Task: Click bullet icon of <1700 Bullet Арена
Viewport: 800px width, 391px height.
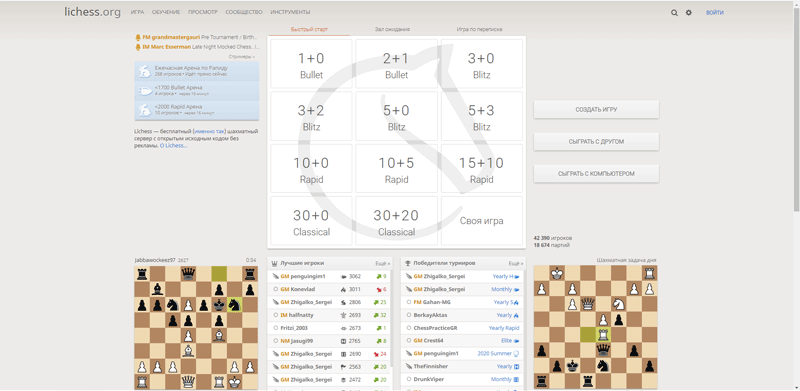Action: coord(145,90)
